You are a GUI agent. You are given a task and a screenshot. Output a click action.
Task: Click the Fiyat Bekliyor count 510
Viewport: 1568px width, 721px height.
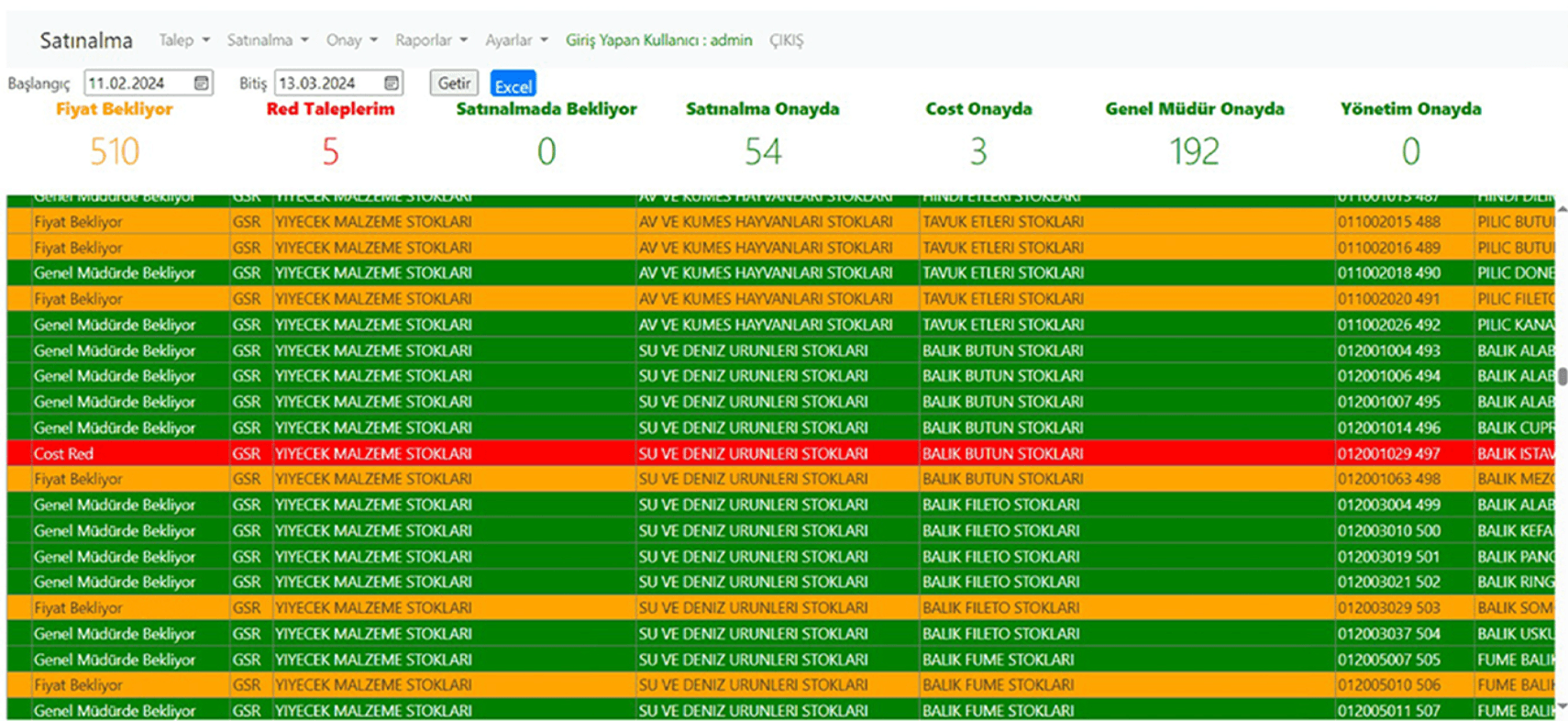tap(115, 151)
